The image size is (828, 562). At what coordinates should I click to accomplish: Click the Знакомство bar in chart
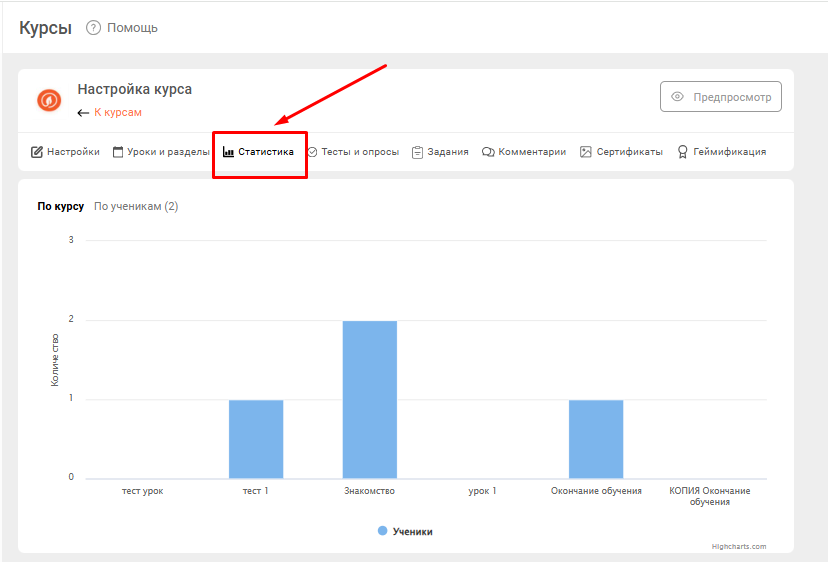pos(369,399)
